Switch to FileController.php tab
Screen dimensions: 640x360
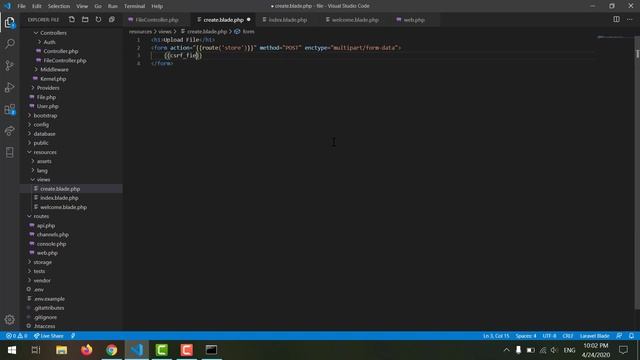click(156, 20)
